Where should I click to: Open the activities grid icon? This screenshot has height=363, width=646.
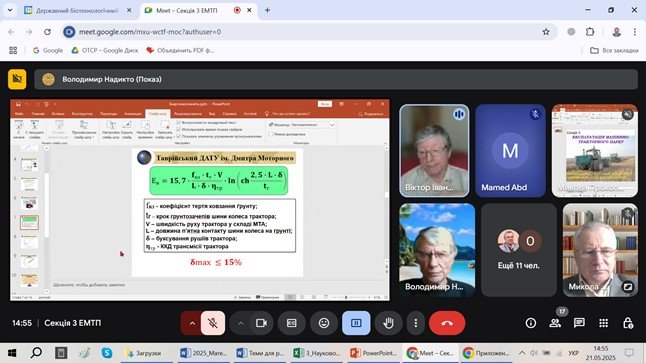(x=604, y=323)
